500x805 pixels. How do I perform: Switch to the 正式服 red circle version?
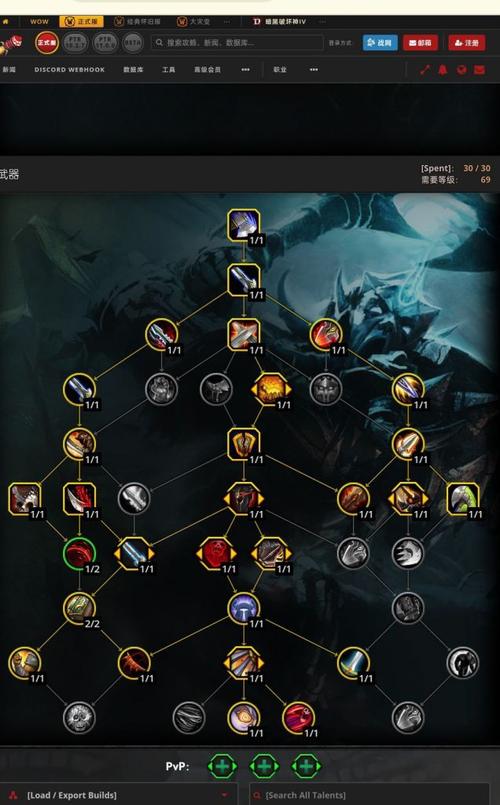click(47, 43)
